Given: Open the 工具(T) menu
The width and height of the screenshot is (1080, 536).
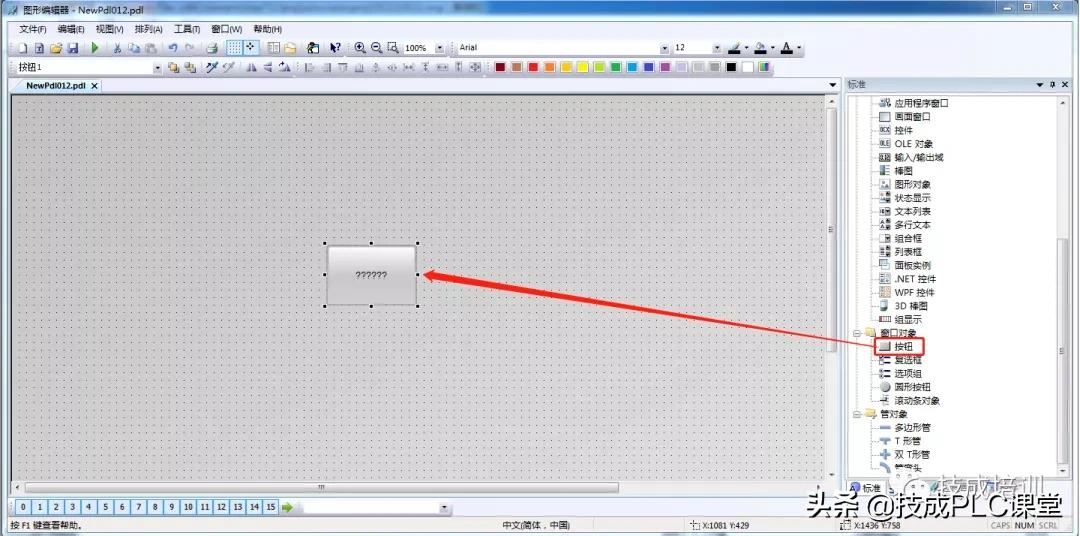Looking at the screenshot, I should click(x=187, y=30).
